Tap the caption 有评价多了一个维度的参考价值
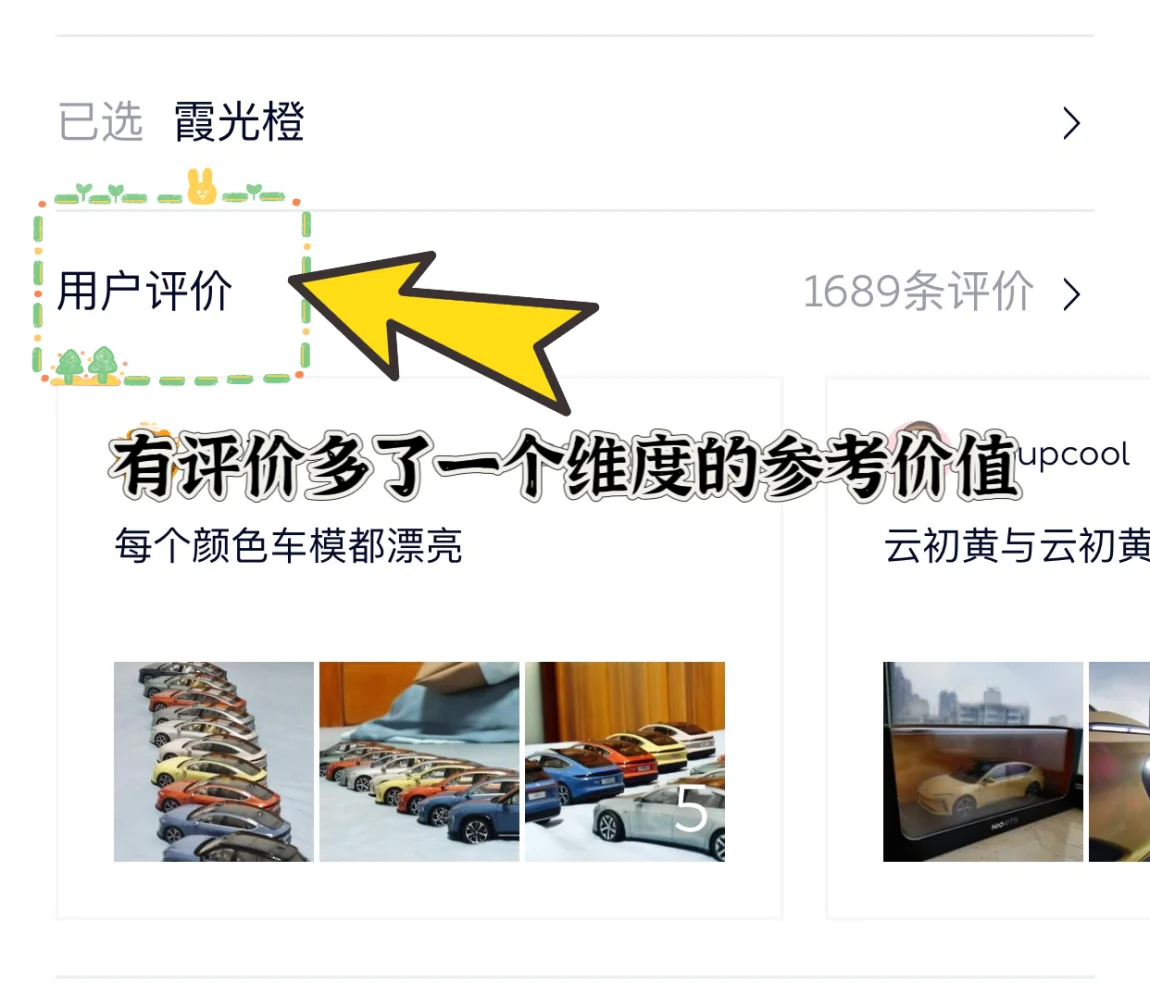 (x=565, y=465)
